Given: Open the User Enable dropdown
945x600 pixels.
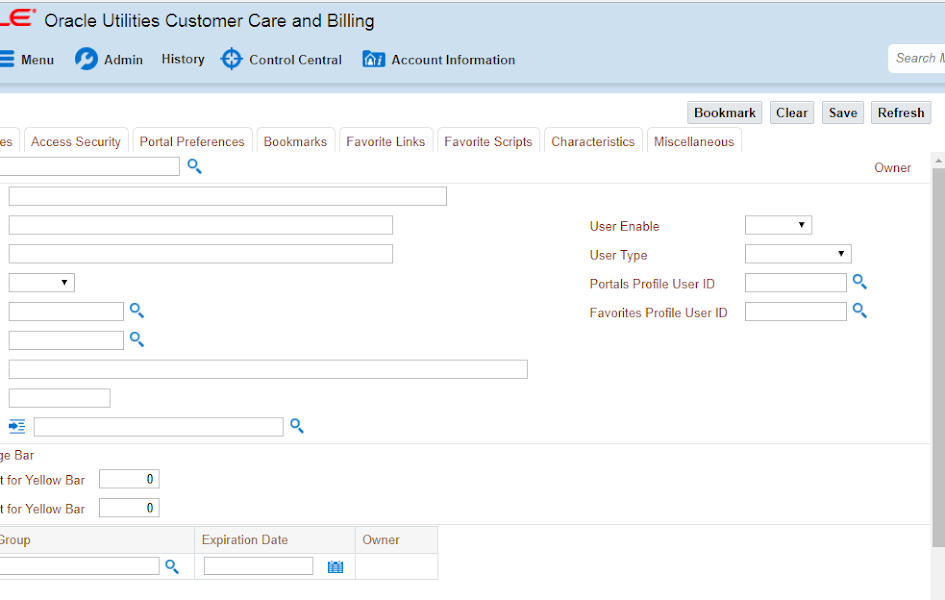Looking at the screenshot, I should tap(778, 224).
